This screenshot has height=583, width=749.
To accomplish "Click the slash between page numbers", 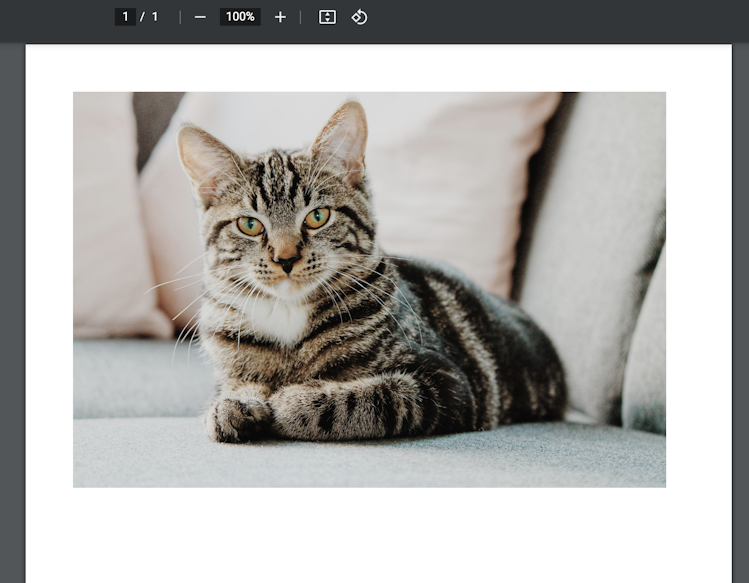I will click(142, 17).
